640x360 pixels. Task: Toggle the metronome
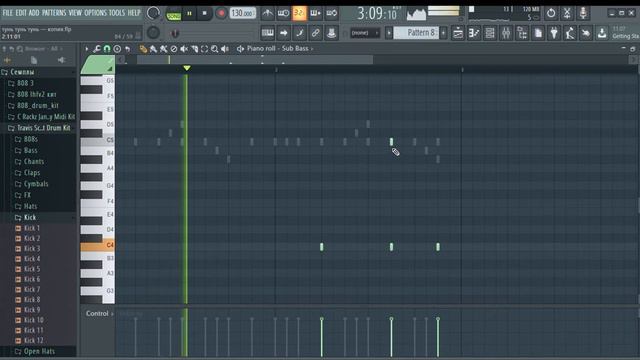tap(267, 13)
